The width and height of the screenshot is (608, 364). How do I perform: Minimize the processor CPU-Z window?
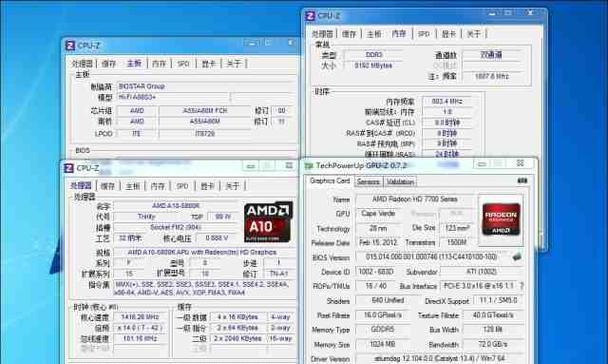point(250,166)
